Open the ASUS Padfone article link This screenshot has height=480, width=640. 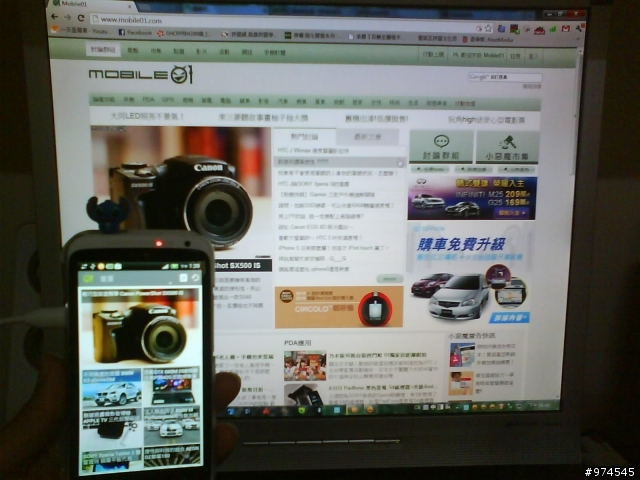[382, 387]
